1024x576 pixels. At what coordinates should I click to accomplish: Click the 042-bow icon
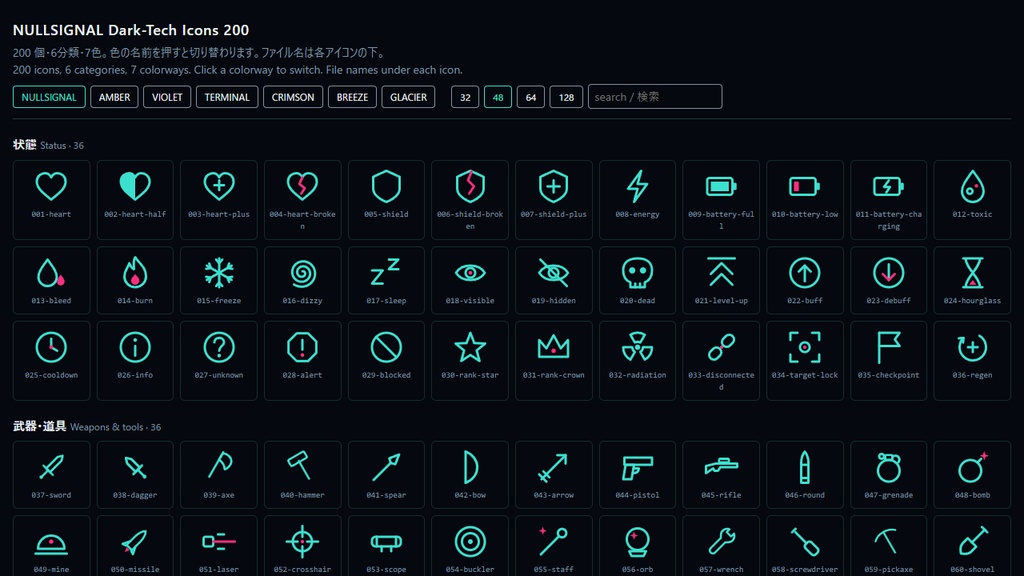[x=470, y=468]
